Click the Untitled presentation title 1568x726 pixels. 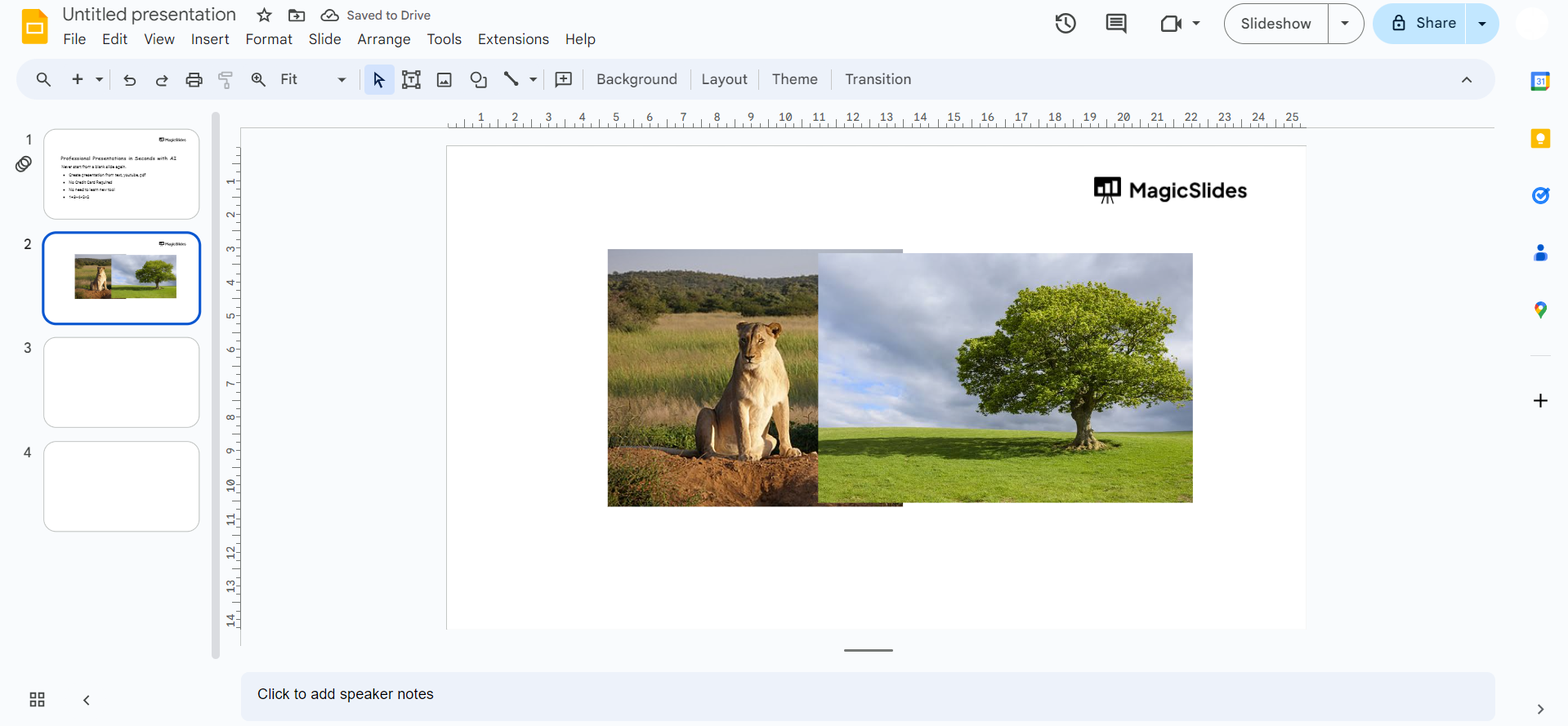(x=149, y=15)
